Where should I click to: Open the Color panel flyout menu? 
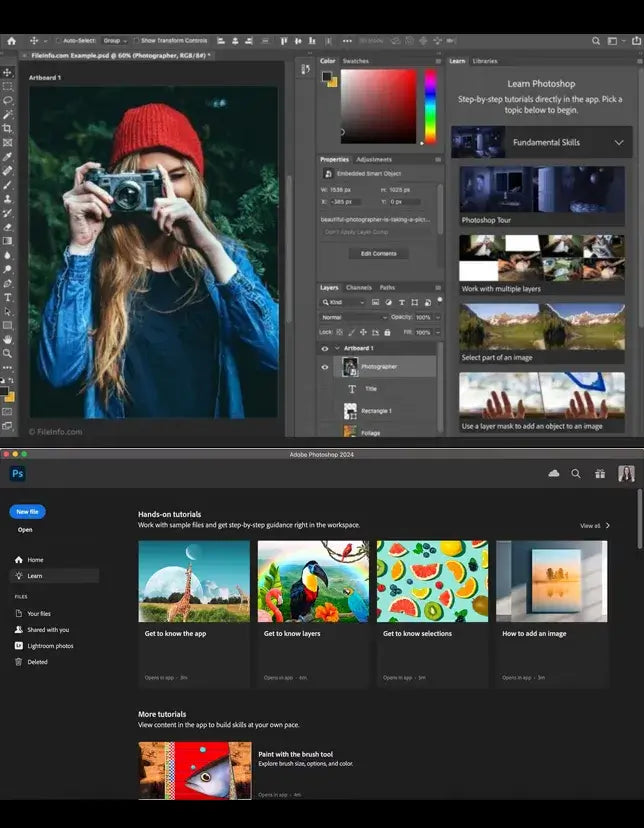click(x=438, y=61)
